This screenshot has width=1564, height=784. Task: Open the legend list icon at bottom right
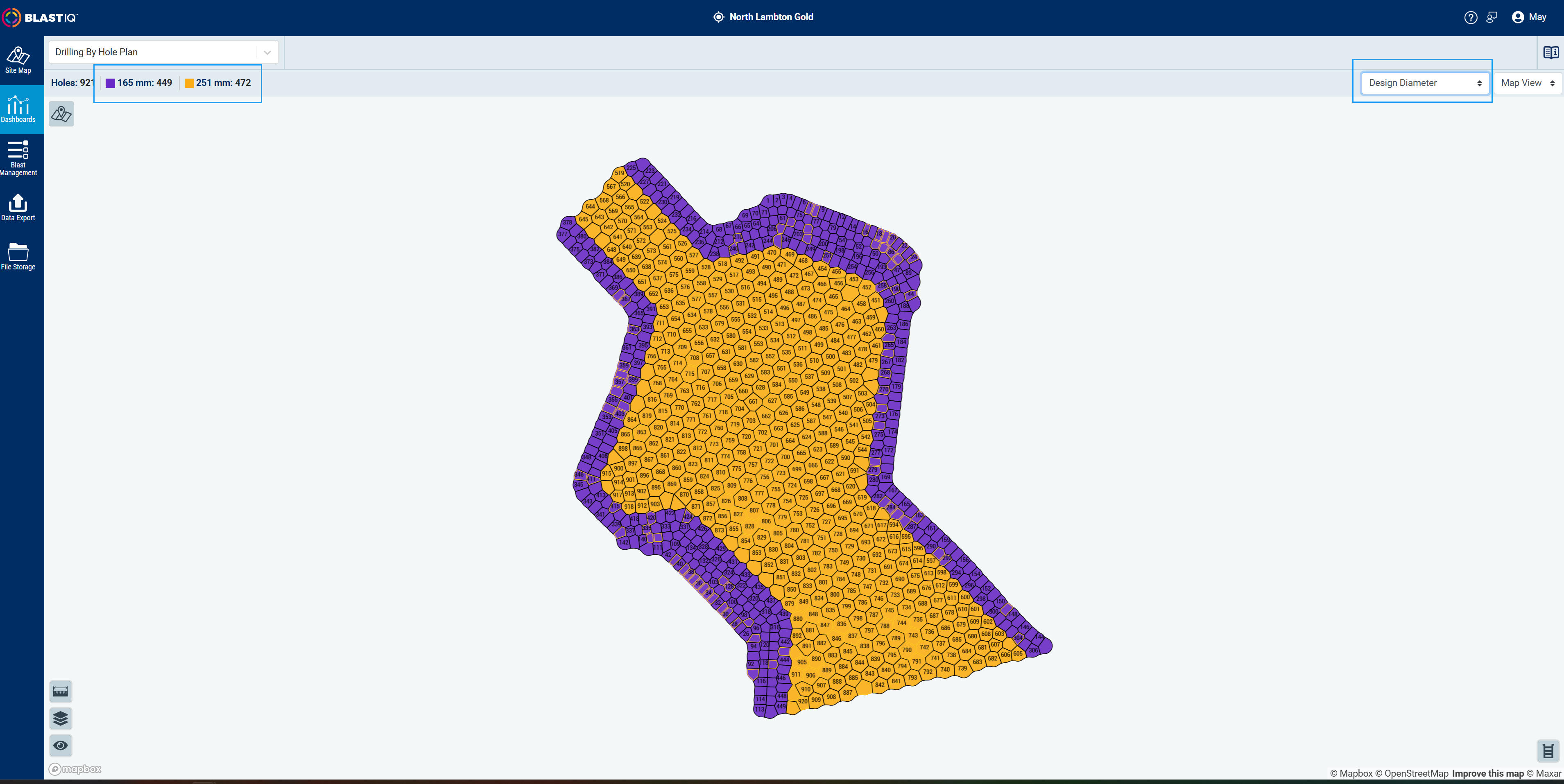pyautogui.click(x=1548, y=751)
